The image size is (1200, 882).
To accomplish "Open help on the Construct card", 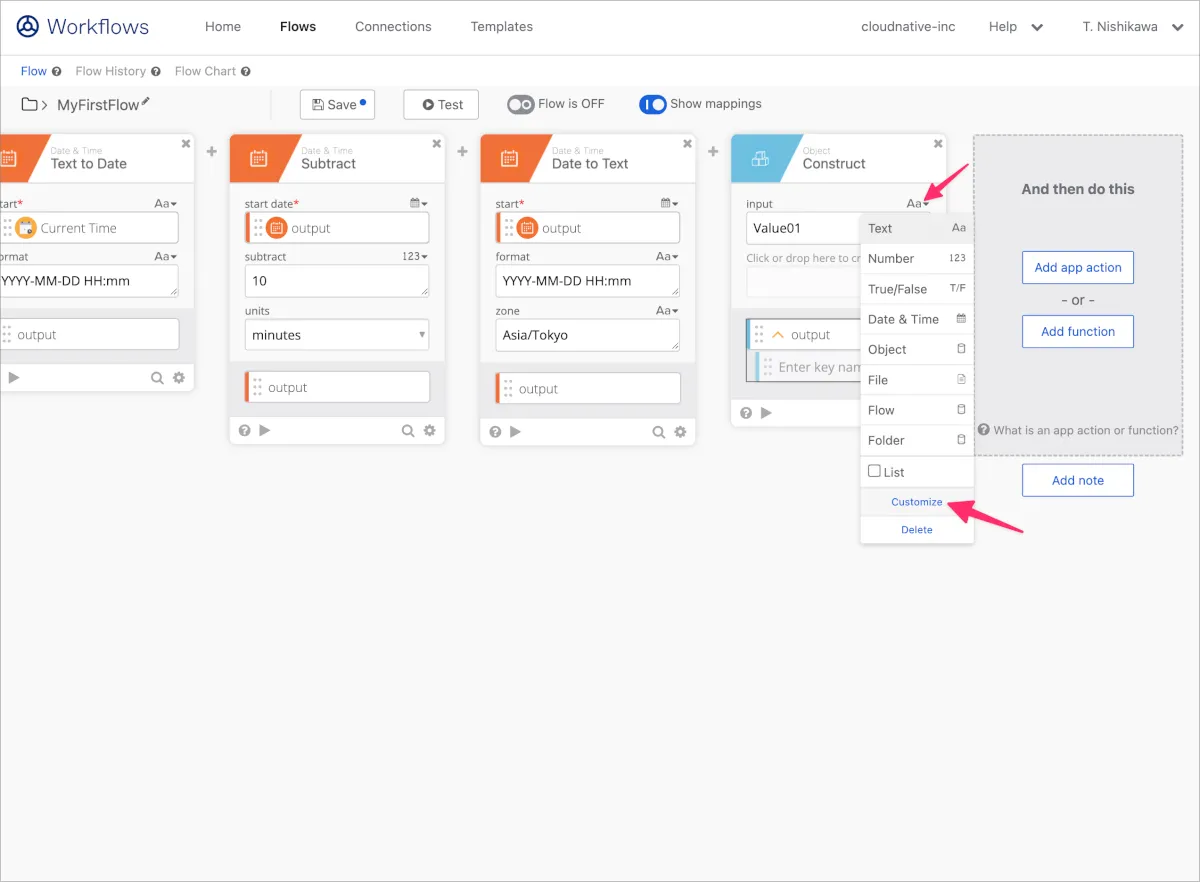I will point(746,412).
